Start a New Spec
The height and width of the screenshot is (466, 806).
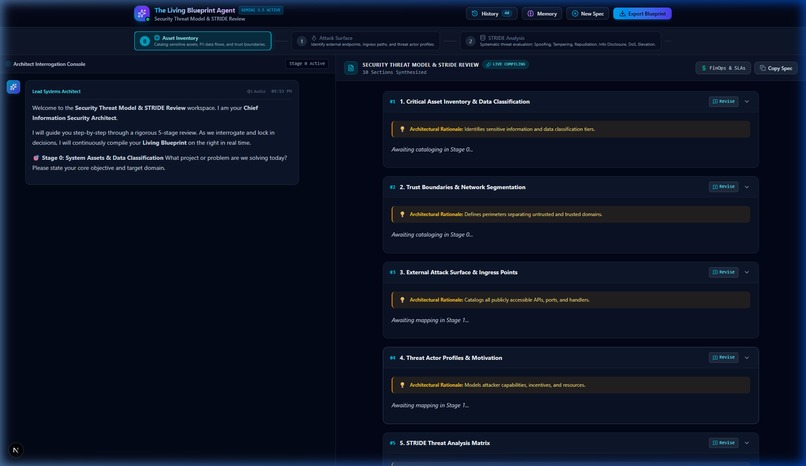(588, 13)
